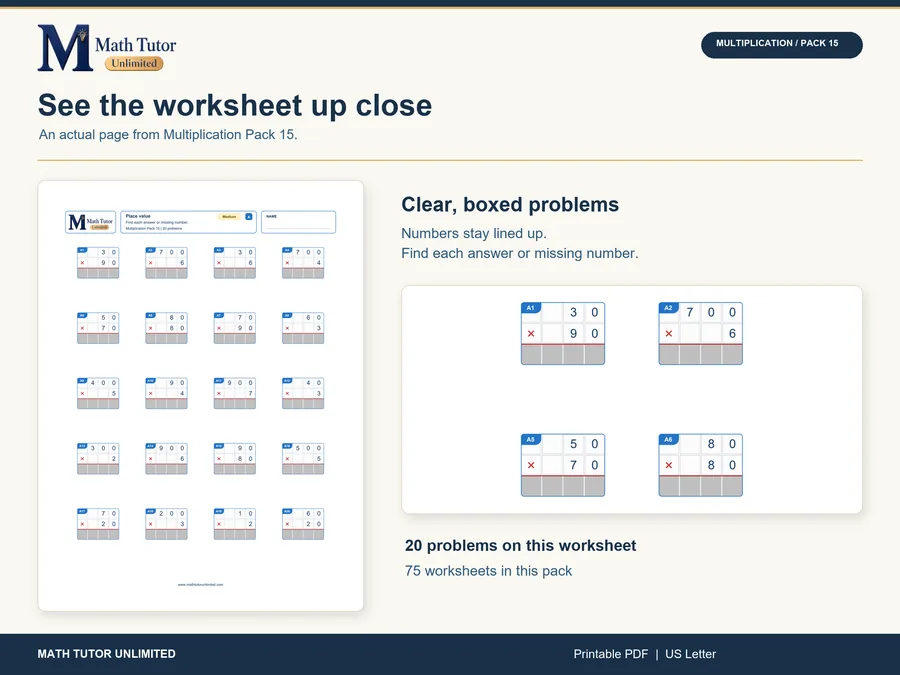The width and height of the screenshot is (900, 675).
Task: Click "An actual page from Multiplication Pack 15."
Action: tap(168, 134)
